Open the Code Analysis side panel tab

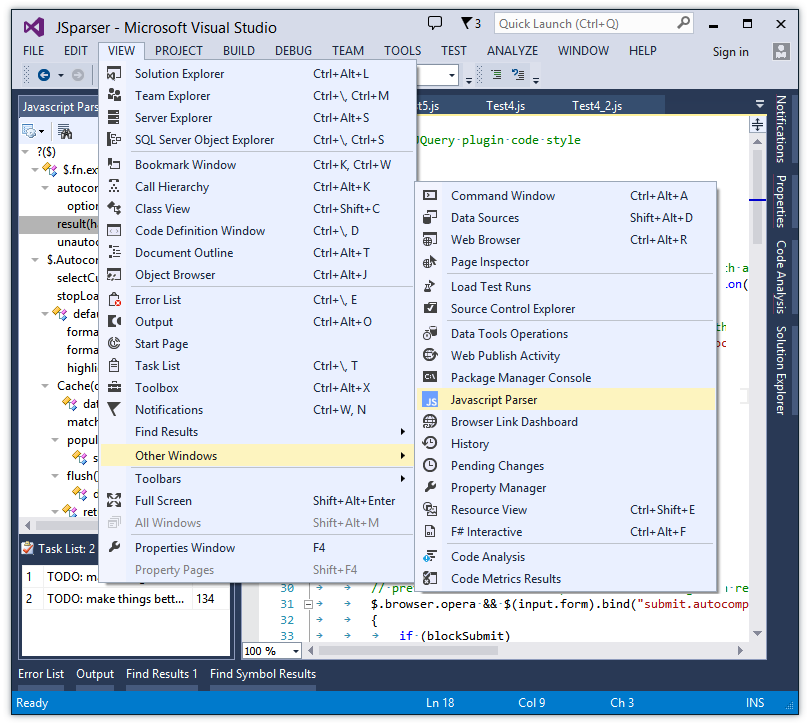[x=780, y=277]
